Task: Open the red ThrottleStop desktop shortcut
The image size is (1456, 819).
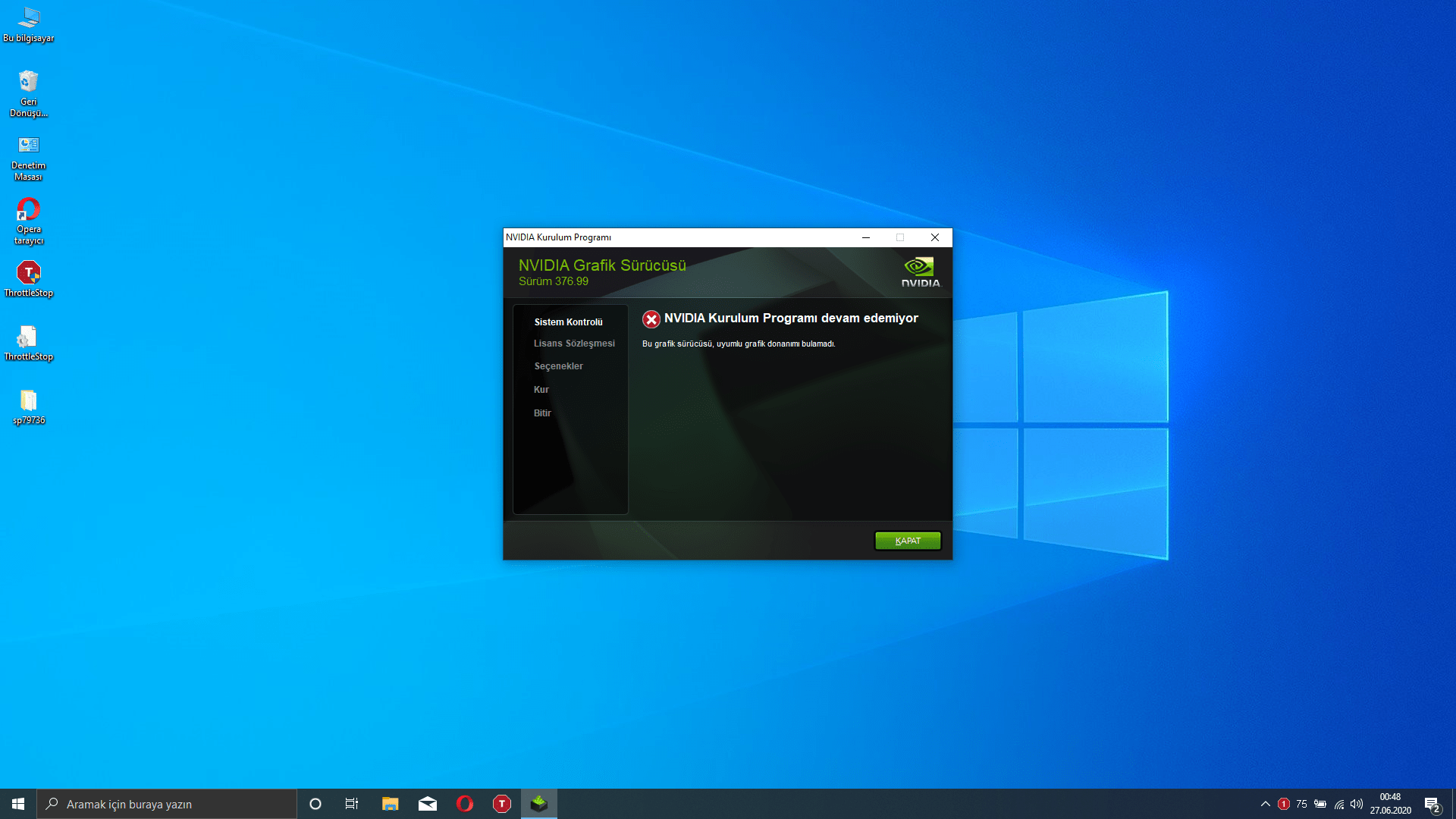Action: click(x=29, y=273)
